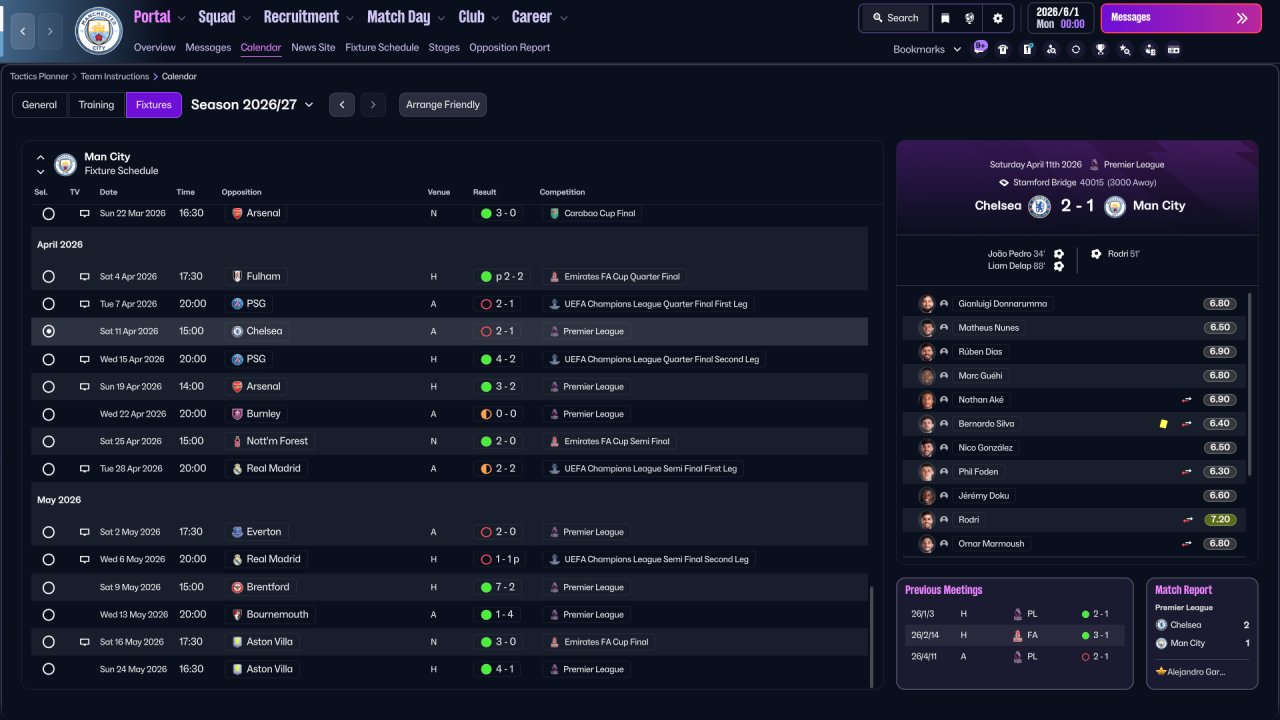
Task: Click the TV icon on Arsenal Carabao Cup Final row
Action: 85,214
